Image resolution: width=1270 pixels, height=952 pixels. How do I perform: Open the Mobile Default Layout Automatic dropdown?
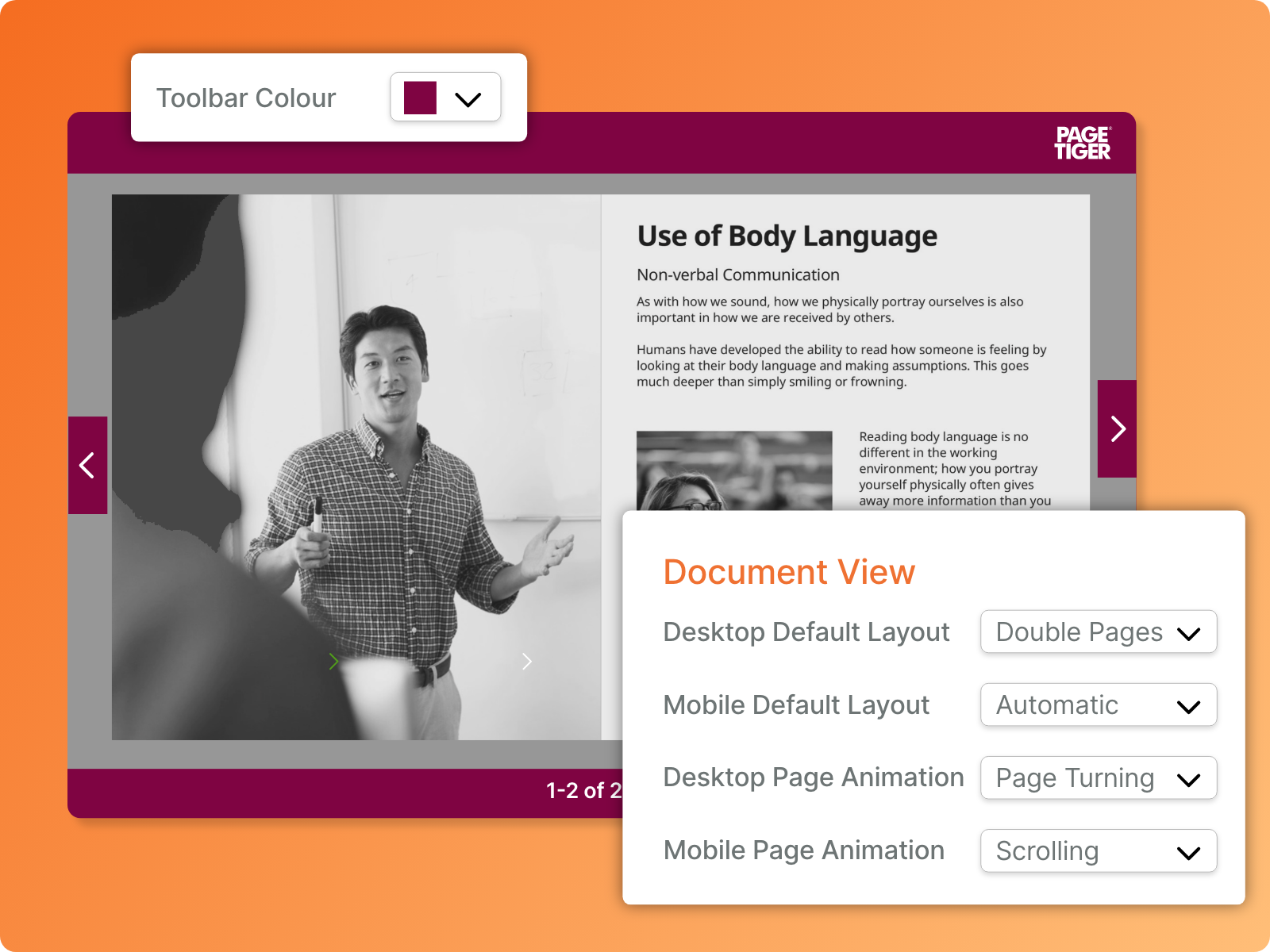(x=1099, y=704)
